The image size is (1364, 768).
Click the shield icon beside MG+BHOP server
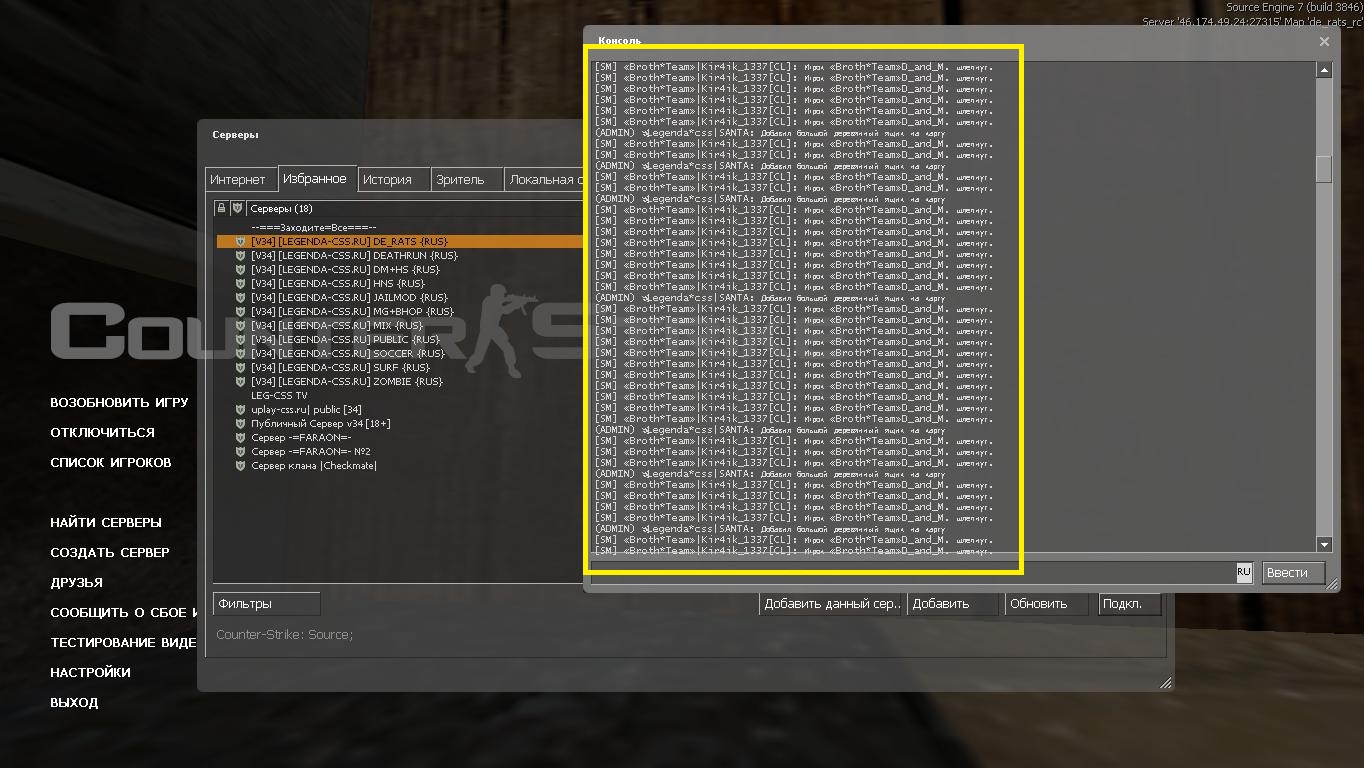tap(240, 311)
